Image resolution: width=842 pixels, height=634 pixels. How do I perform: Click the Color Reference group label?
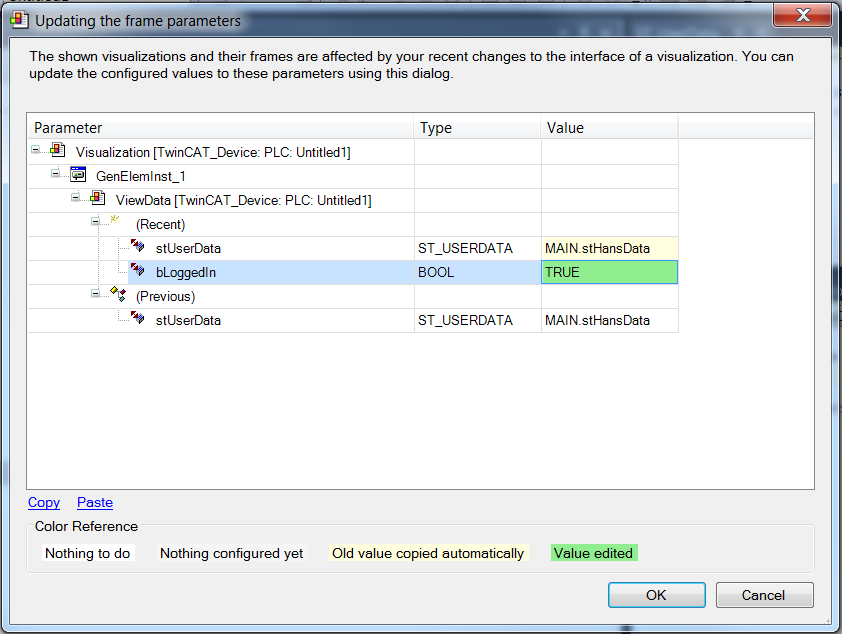coord(86,526)
